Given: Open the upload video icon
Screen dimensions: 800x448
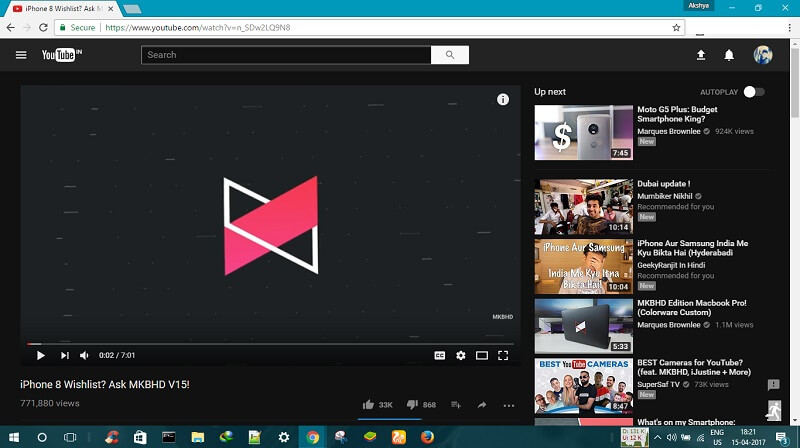Looking at the screenshot, I should (701, 55).
